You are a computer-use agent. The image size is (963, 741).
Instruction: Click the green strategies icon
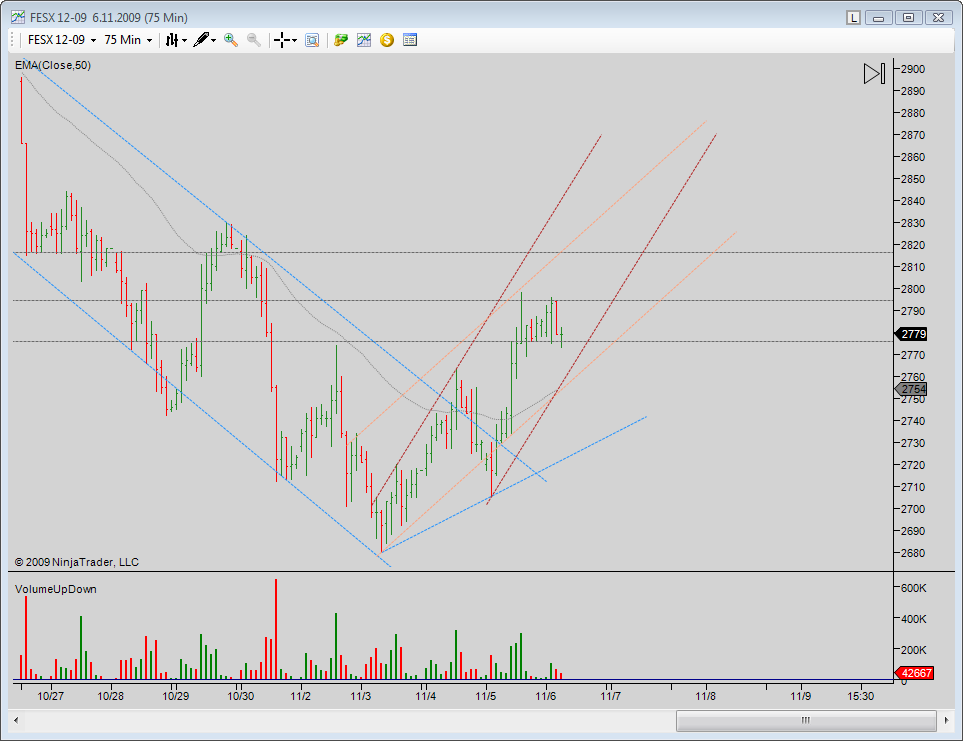point(341,40)
